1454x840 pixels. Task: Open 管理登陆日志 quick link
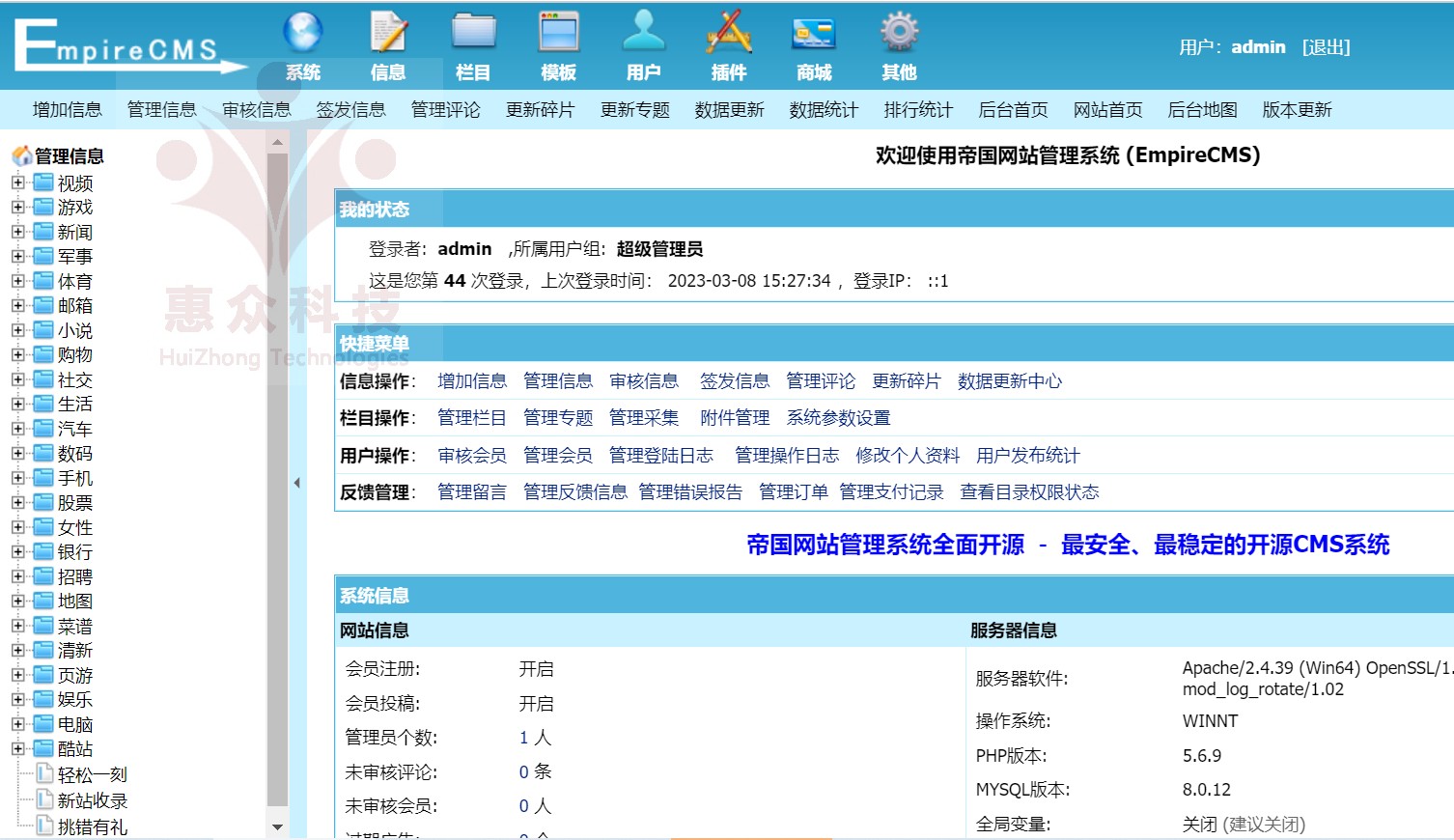click(661, 456)
